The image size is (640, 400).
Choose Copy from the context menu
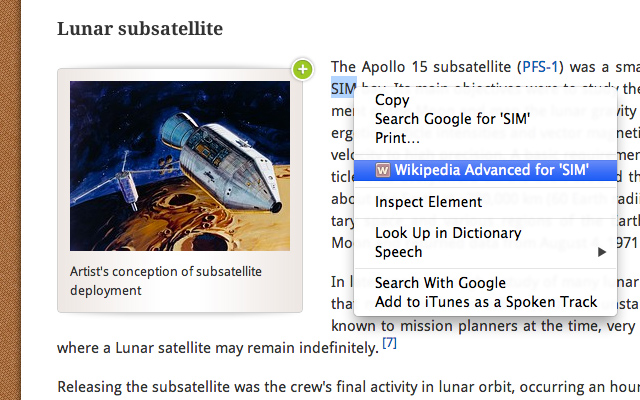392,100
